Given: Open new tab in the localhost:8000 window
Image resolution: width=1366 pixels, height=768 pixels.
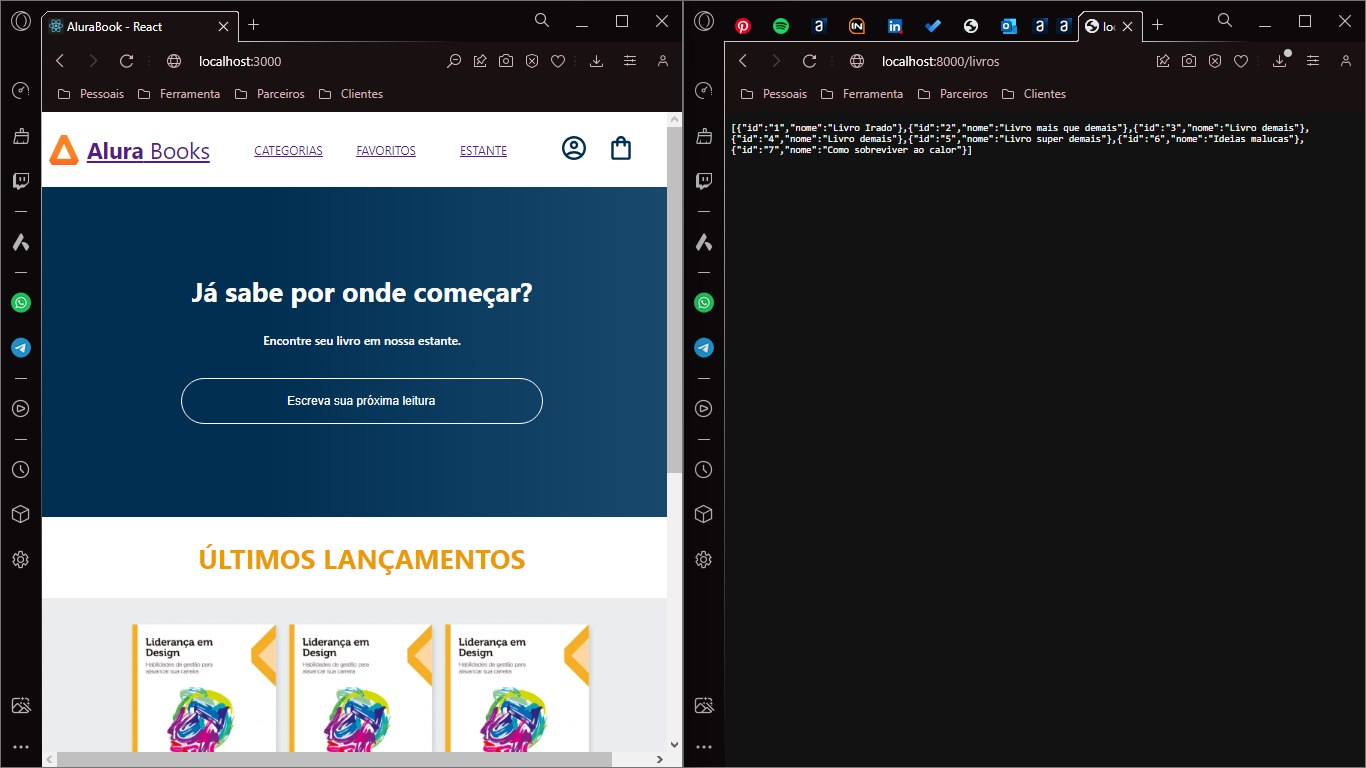Looking at the screenshot, I should pyautogui.click(x=1158, y=25).
